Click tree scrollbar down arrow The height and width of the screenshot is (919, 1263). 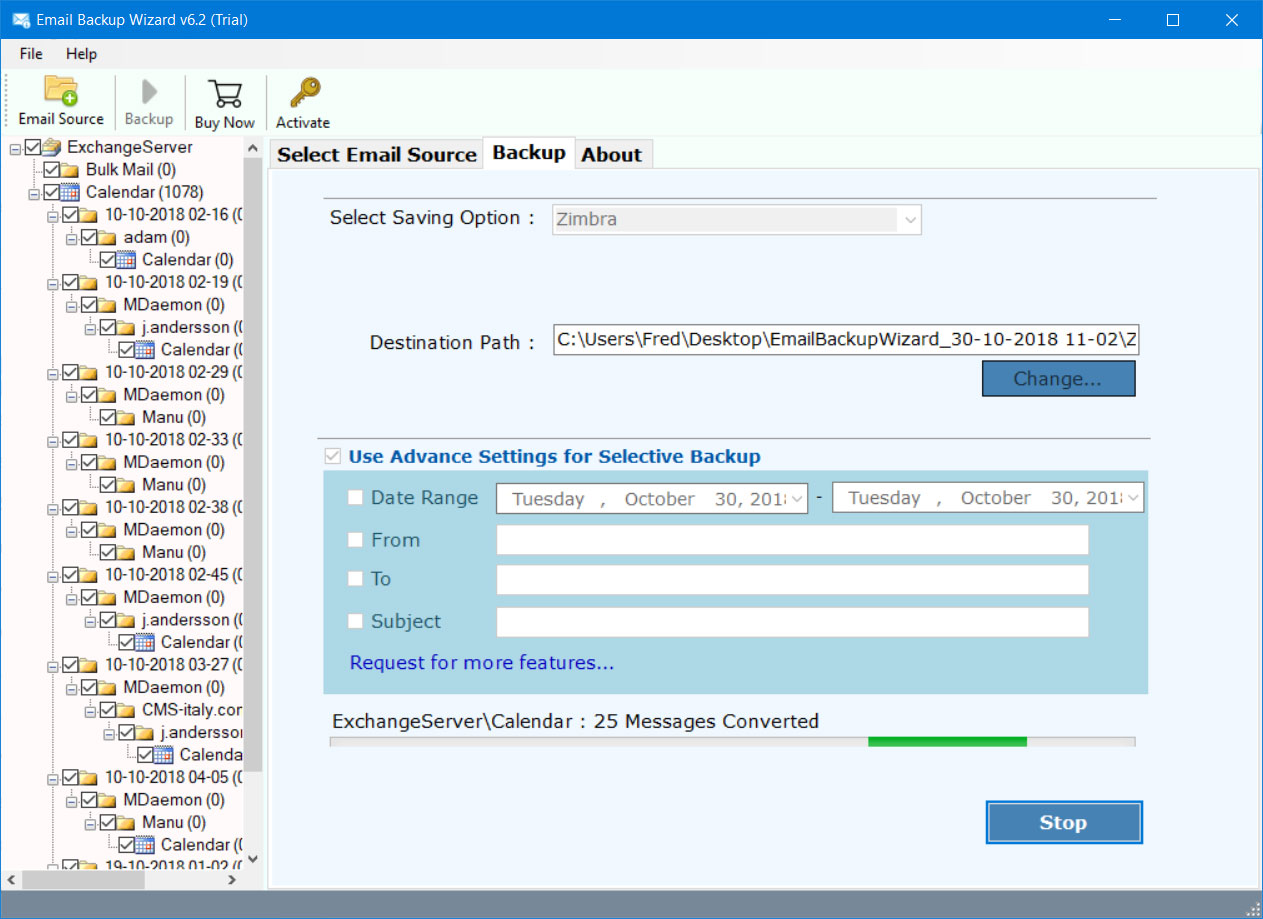253,858
